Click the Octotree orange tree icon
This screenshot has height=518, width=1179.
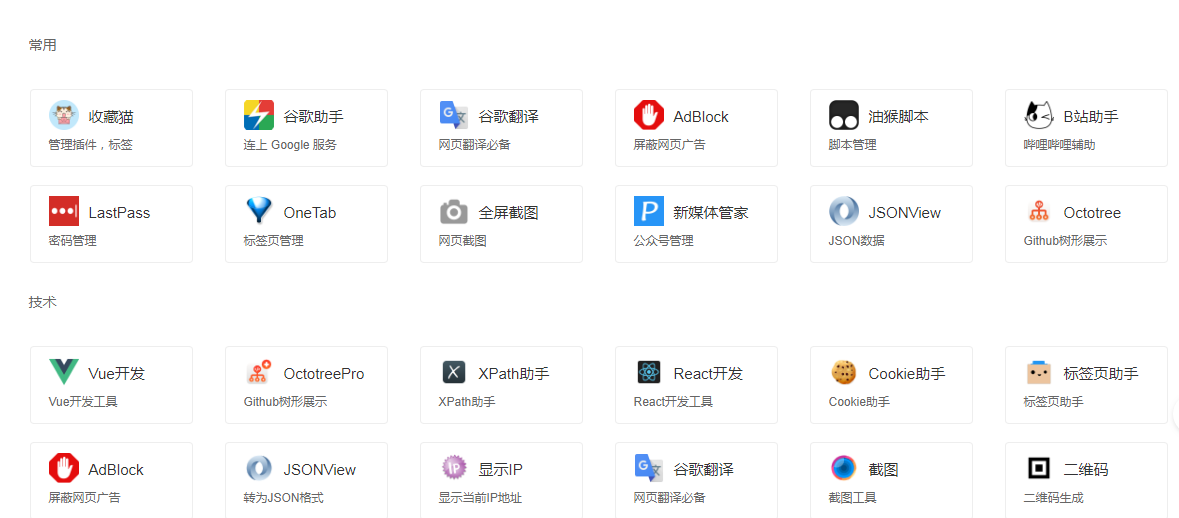coord(1038,212)
